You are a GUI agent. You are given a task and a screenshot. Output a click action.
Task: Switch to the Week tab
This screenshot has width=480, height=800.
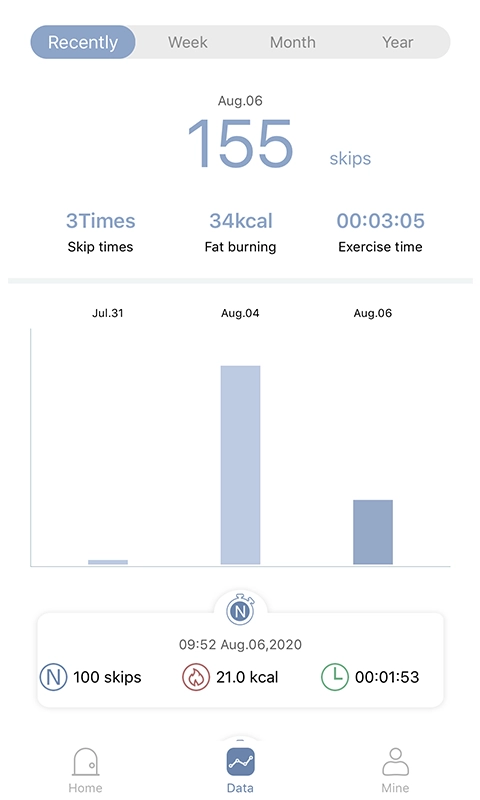[x=188, y=42]
